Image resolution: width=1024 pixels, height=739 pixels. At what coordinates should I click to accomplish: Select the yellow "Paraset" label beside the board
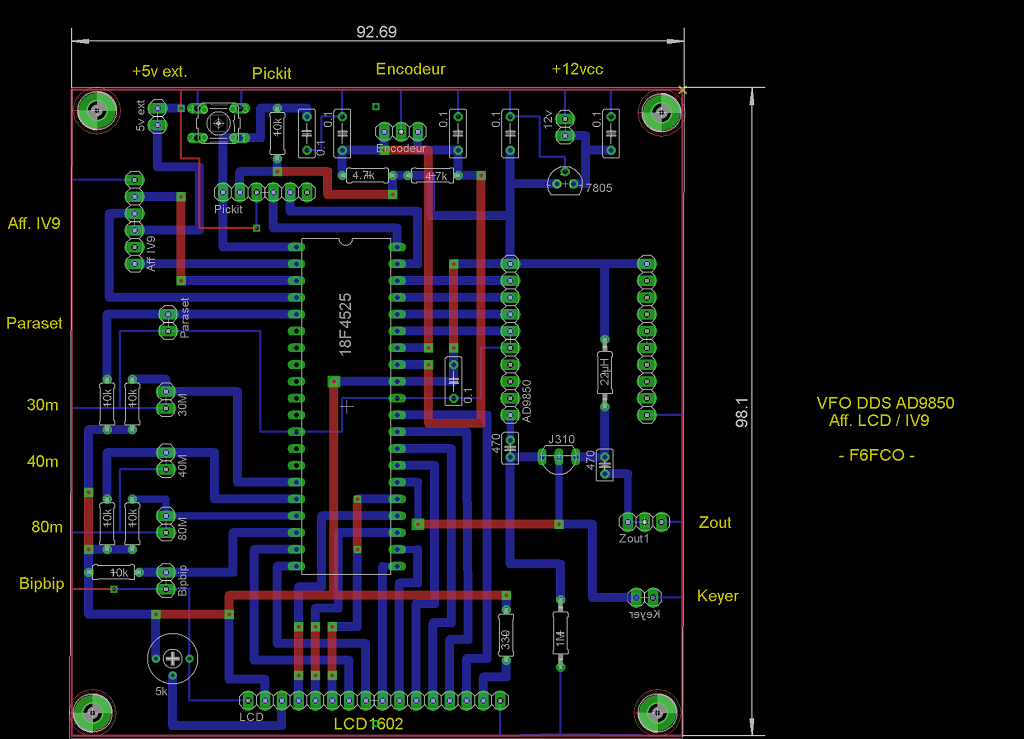tap(34, 323)
